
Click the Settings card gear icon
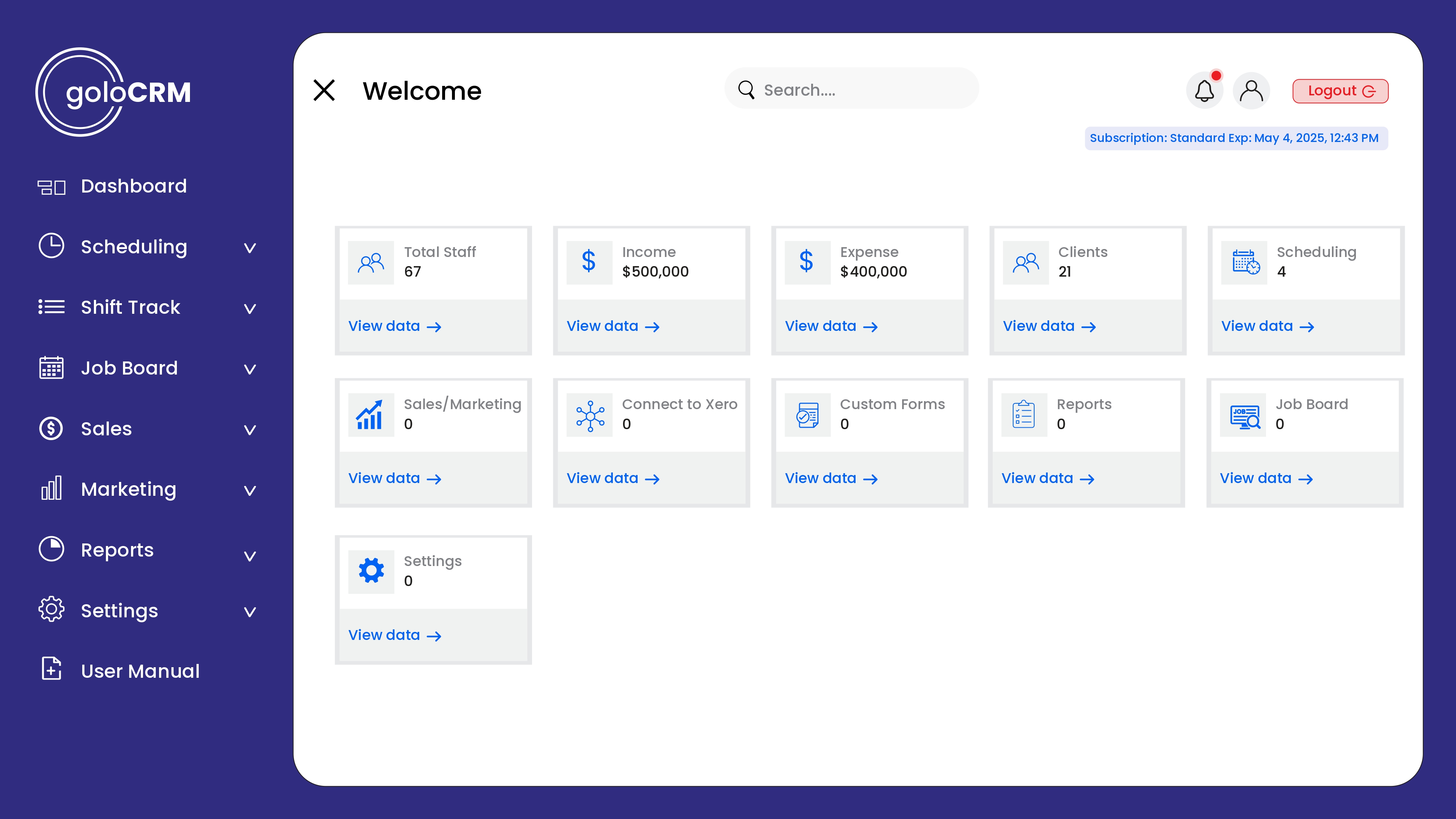coord(371,571)
